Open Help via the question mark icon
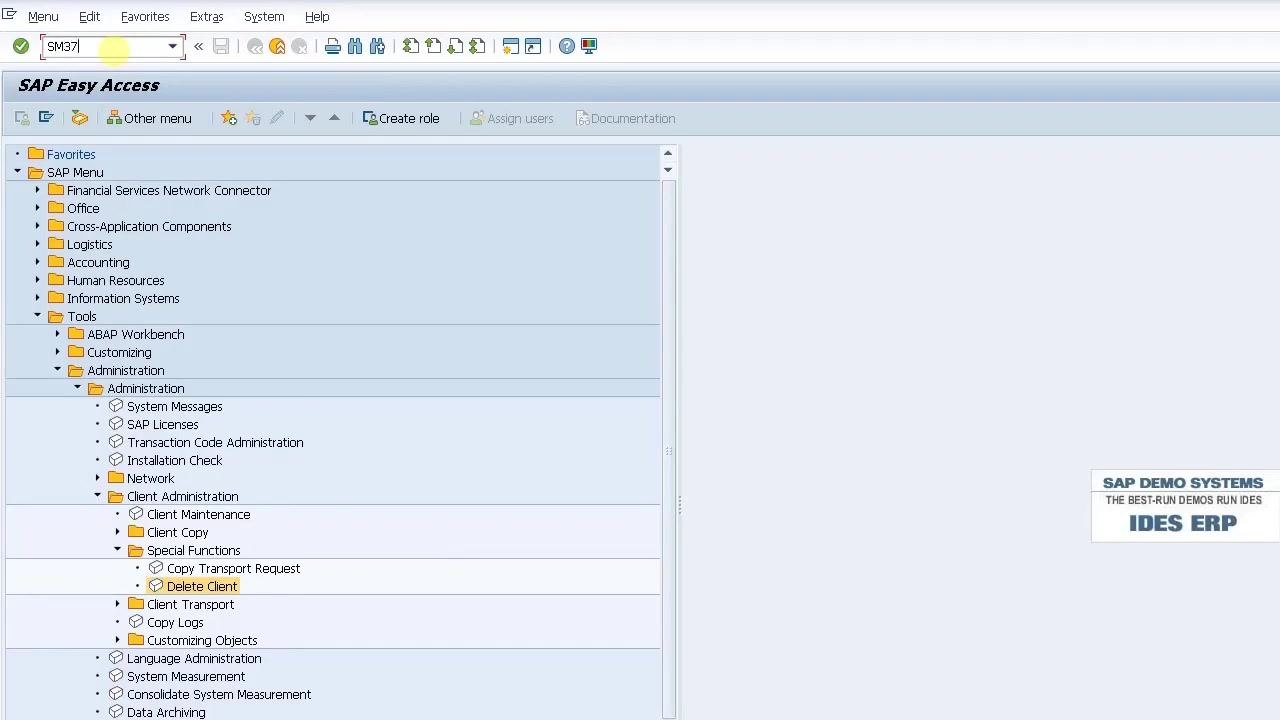 click(x=567, y=46)
